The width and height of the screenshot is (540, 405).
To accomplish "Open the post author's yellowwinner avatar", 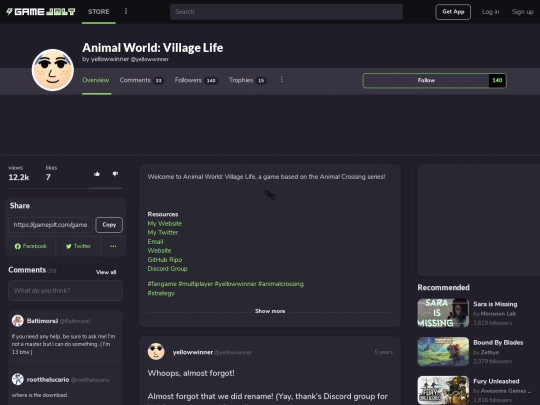I will click(x=156, y=352).
